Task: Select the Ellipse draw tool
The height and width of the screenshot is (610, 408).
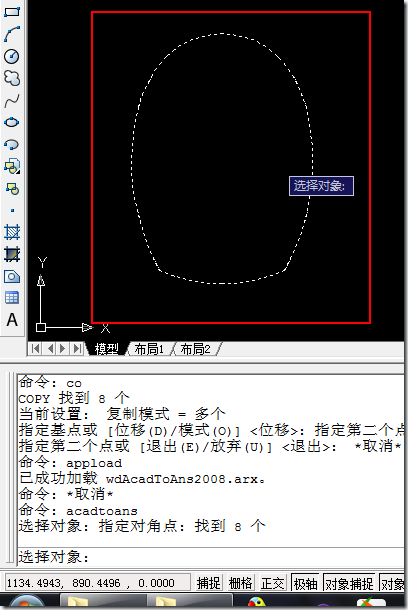Action: [x=12, y=123]
